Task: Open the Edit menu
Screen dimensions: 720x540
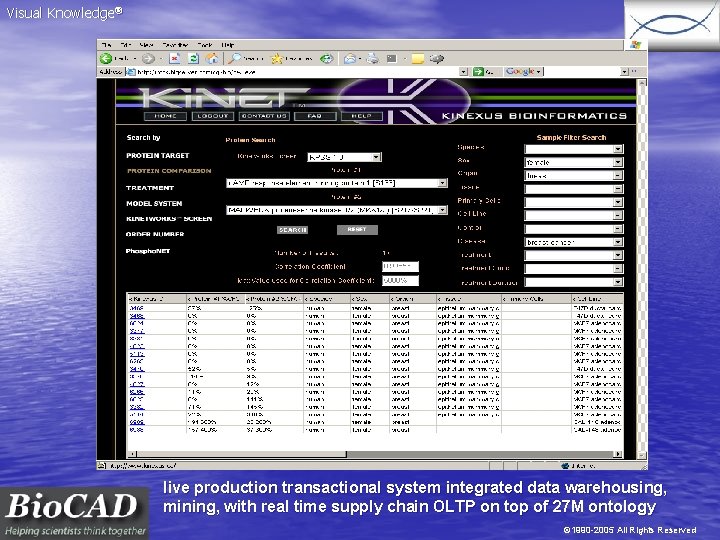Action: 126,45
